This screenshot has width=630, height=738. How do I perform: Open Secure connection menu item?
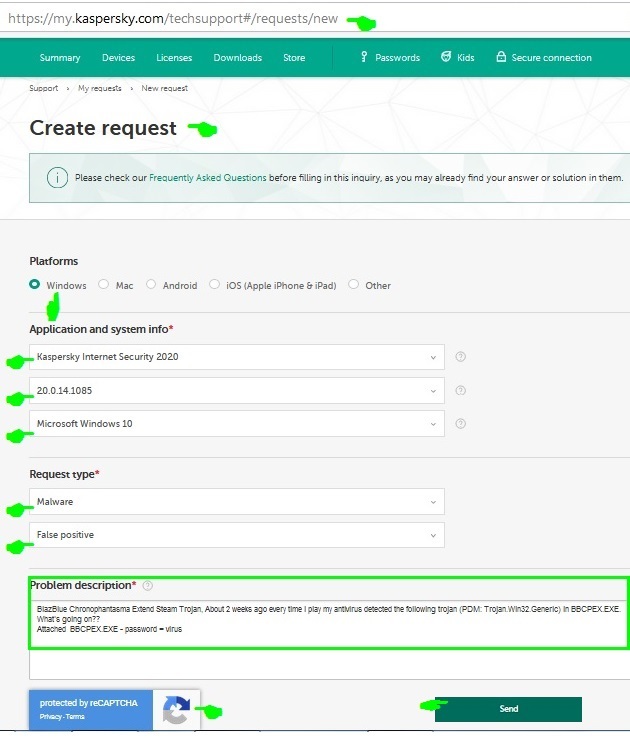pos(551,57)
